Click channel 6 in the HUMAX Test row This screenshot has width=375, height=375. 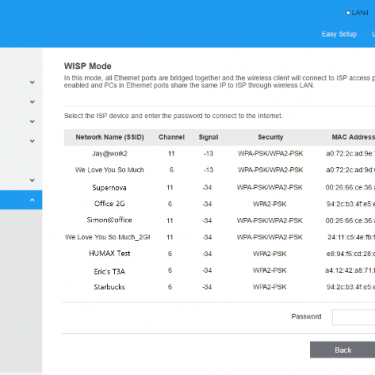click(170, 254)
